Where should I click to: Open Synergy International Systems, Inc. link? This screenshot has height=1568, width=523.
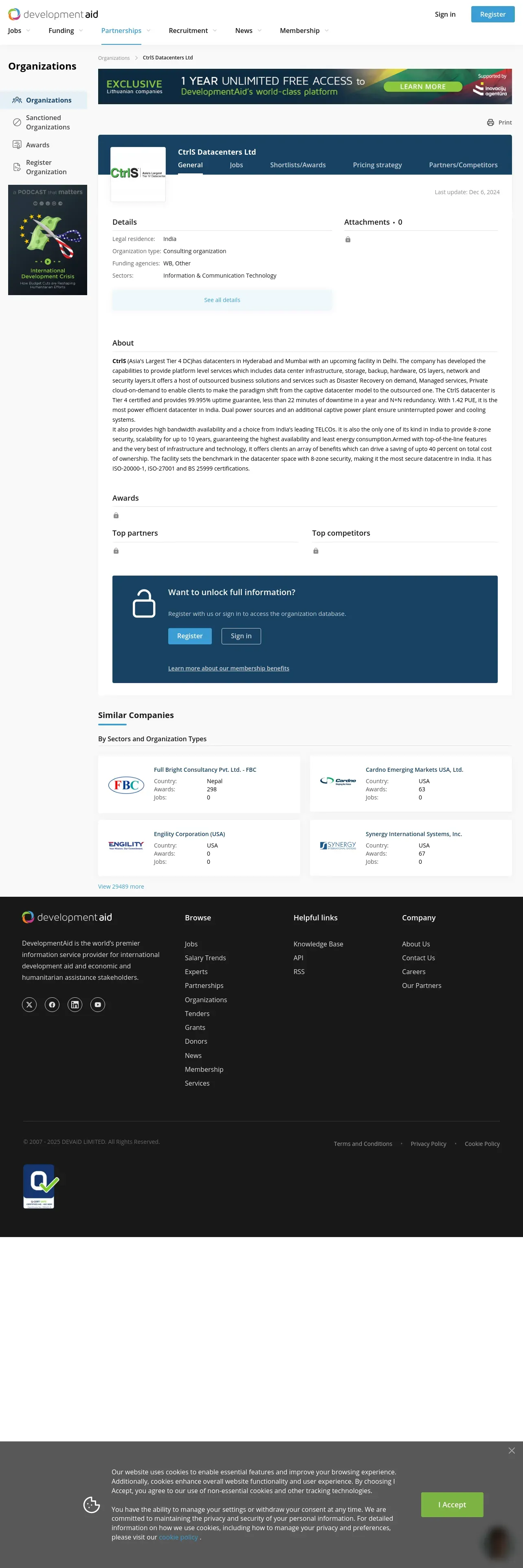click(x=413, y=834)
